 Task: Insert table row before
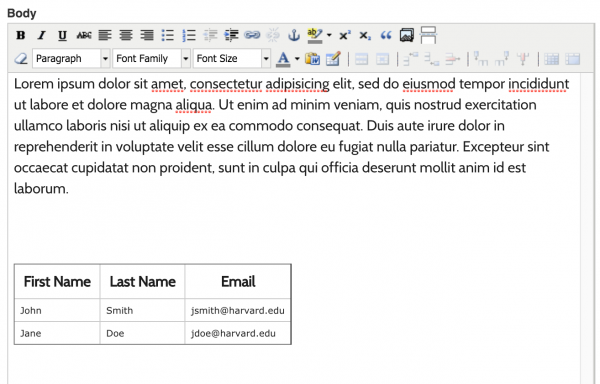pyautogui.click(x=411, y=59)
